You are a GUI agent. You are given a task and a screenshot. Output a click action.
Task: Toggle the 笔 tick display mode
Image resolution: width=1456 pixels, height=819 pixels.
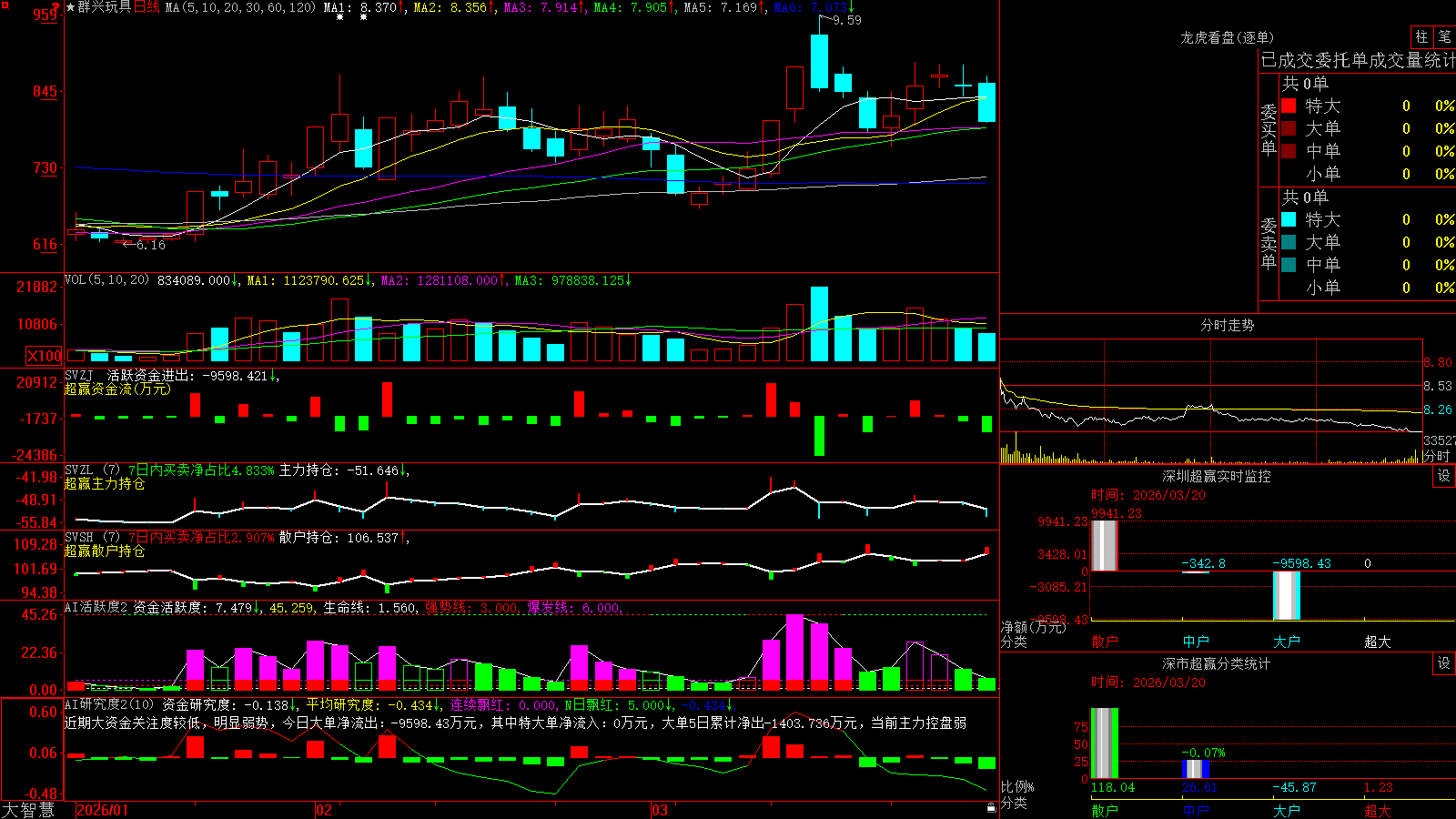coord(1444,37)
